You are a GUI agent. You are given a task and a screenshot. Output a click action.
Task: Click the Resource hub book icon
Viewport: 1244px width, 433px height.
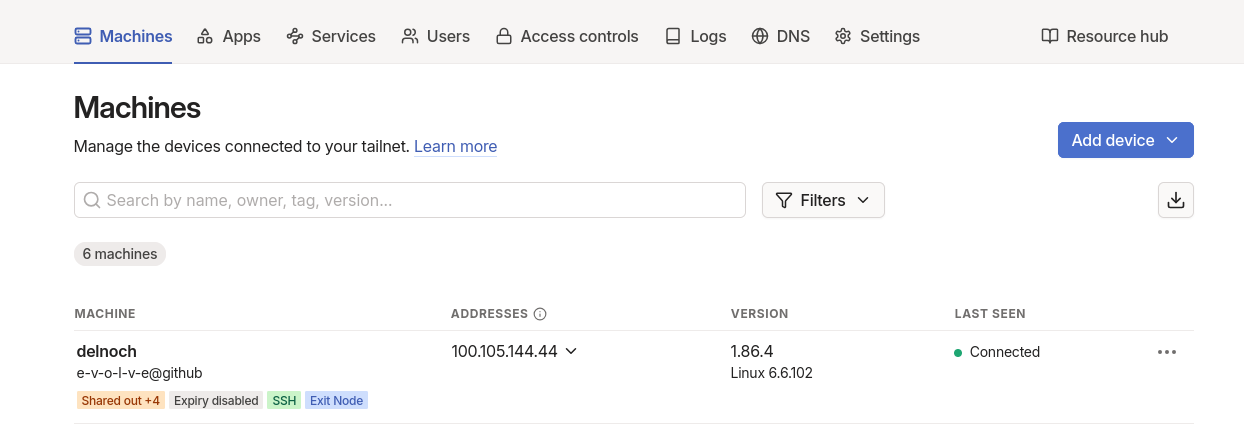point(1049,36)
